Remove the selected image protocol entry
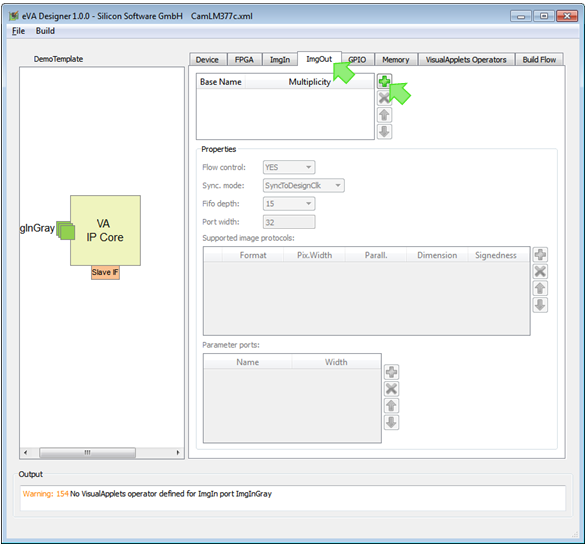This screenshot has height=547, width=587. point(540,271)
